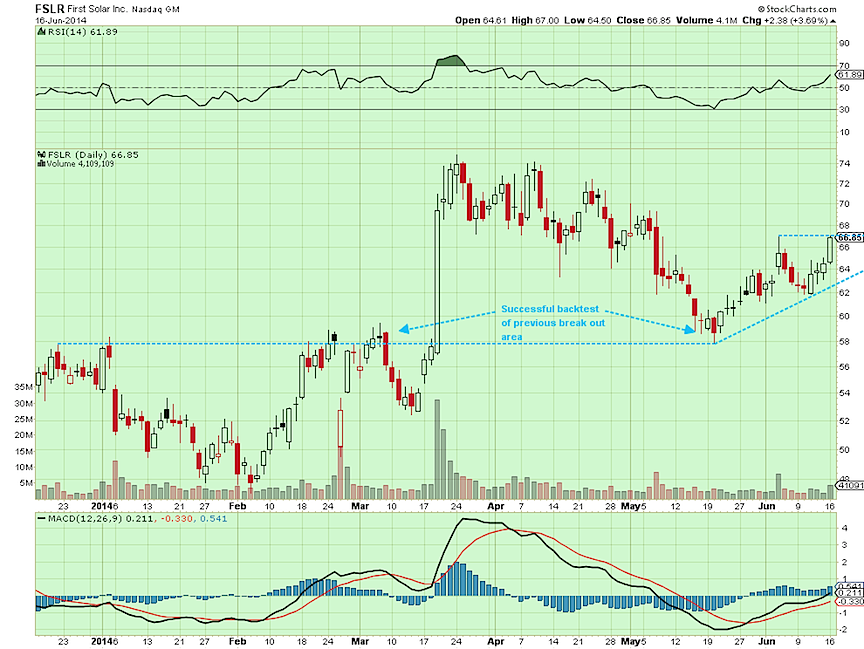Click the Low 64.50 quote value
Image resolution: width=864 pixels, height=649 pixels.
point(587,20)
